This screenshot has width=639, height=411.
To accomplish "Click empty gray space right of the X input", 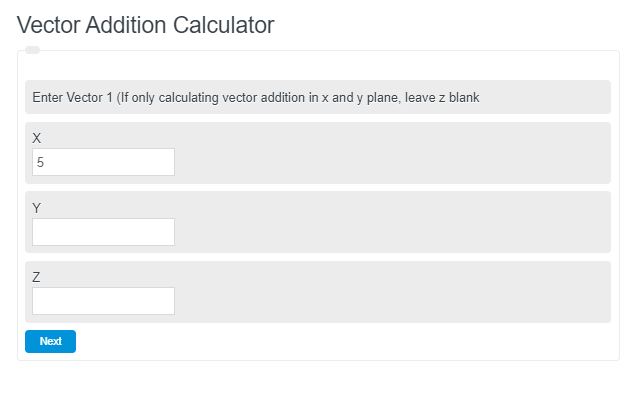I will 400,162.
